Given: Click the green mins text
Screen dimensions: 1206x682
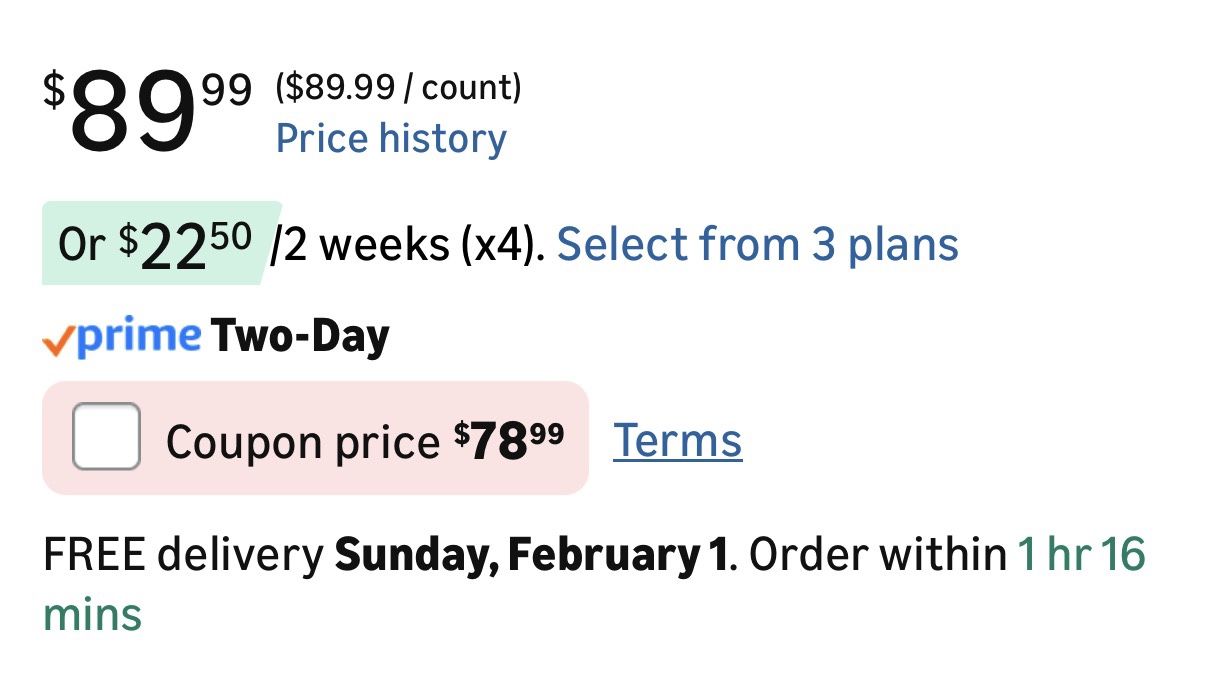Looking at the screenshot, I should [92, 615].
